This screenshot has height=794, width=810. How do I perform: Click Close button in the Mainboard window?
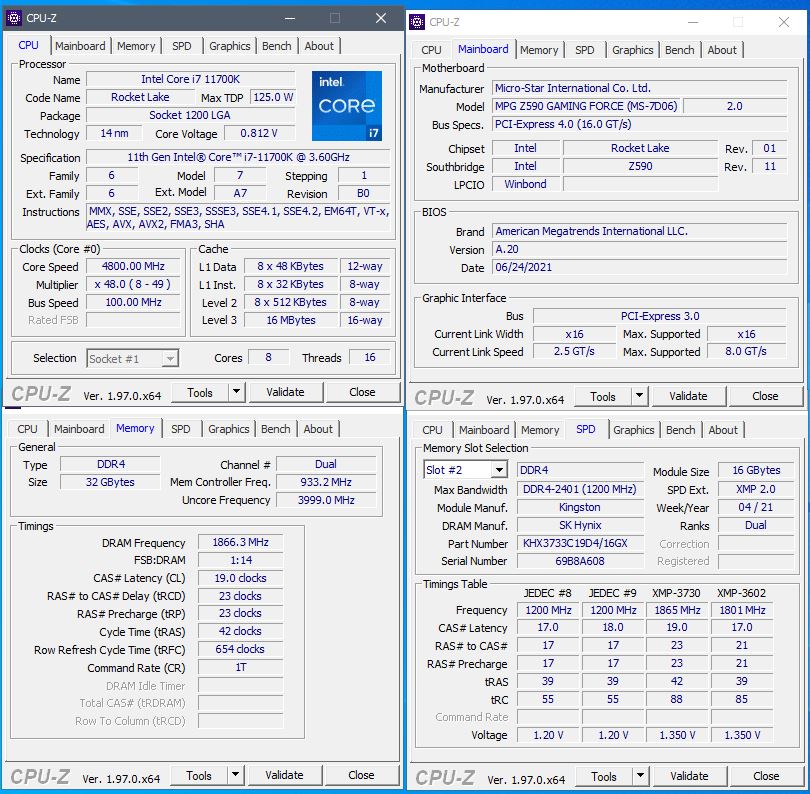coord(765,396)
